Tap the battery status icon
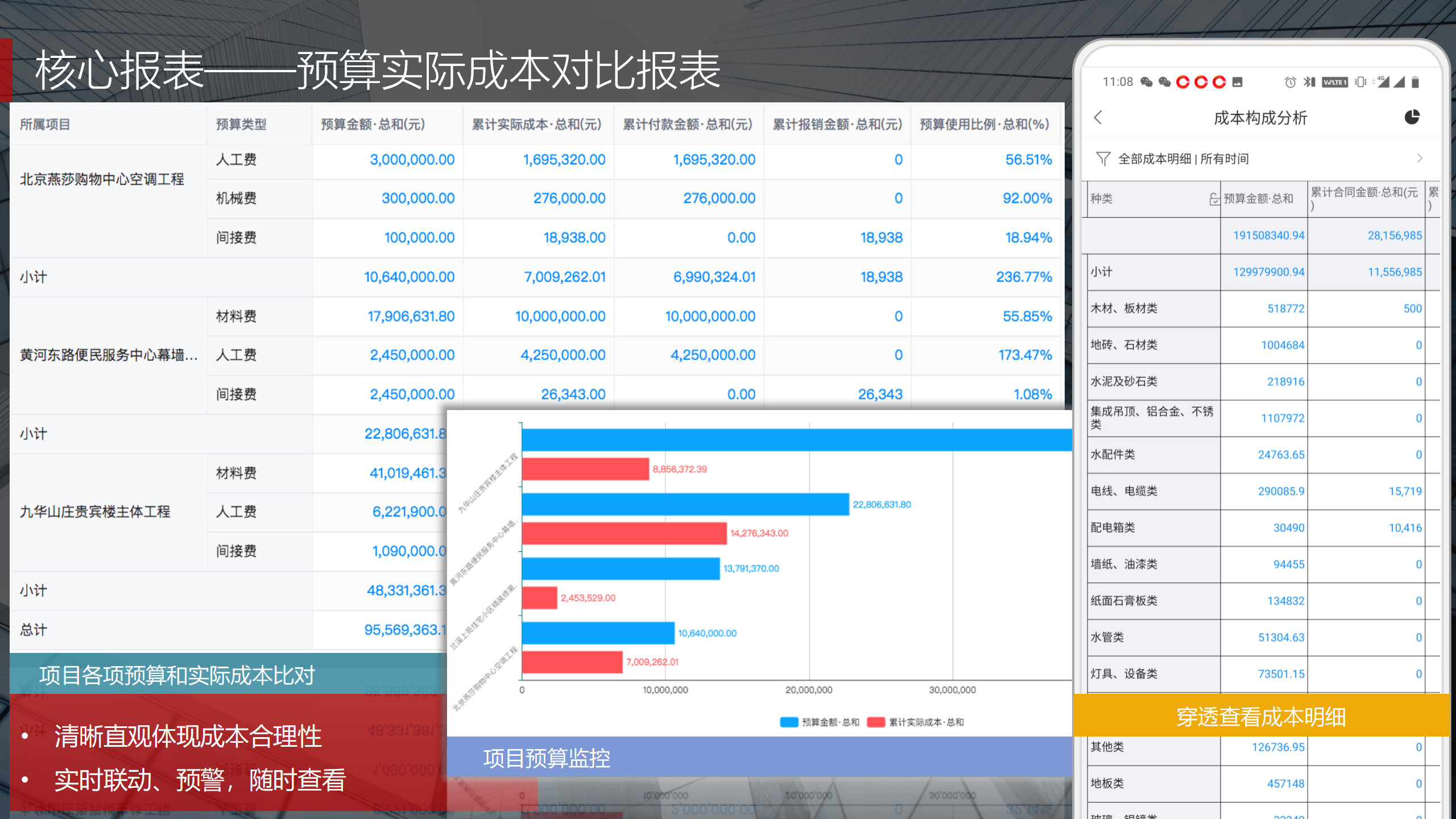The height and width of the screenshot is (819, 1456). point(1416,82)
